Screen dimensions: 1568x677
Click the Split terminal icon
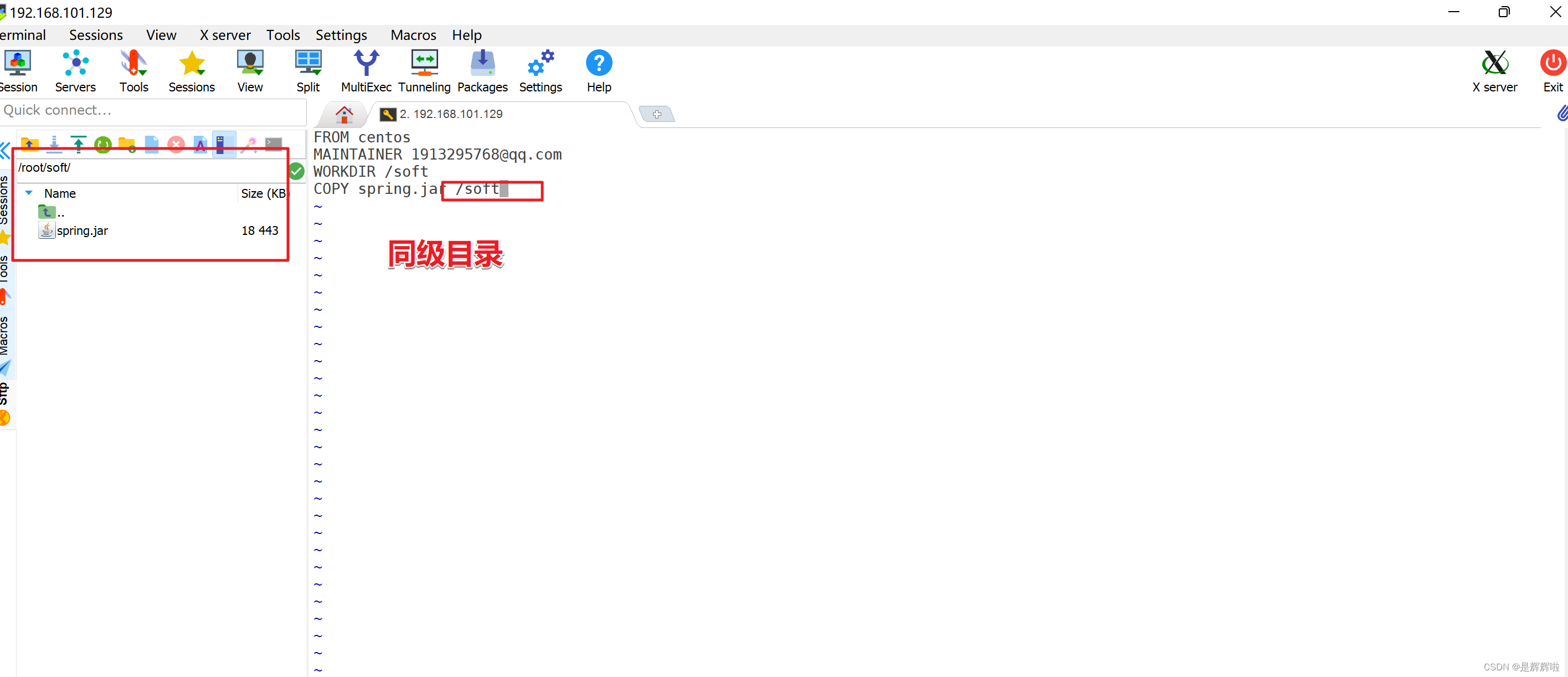(x=308, y=70)
